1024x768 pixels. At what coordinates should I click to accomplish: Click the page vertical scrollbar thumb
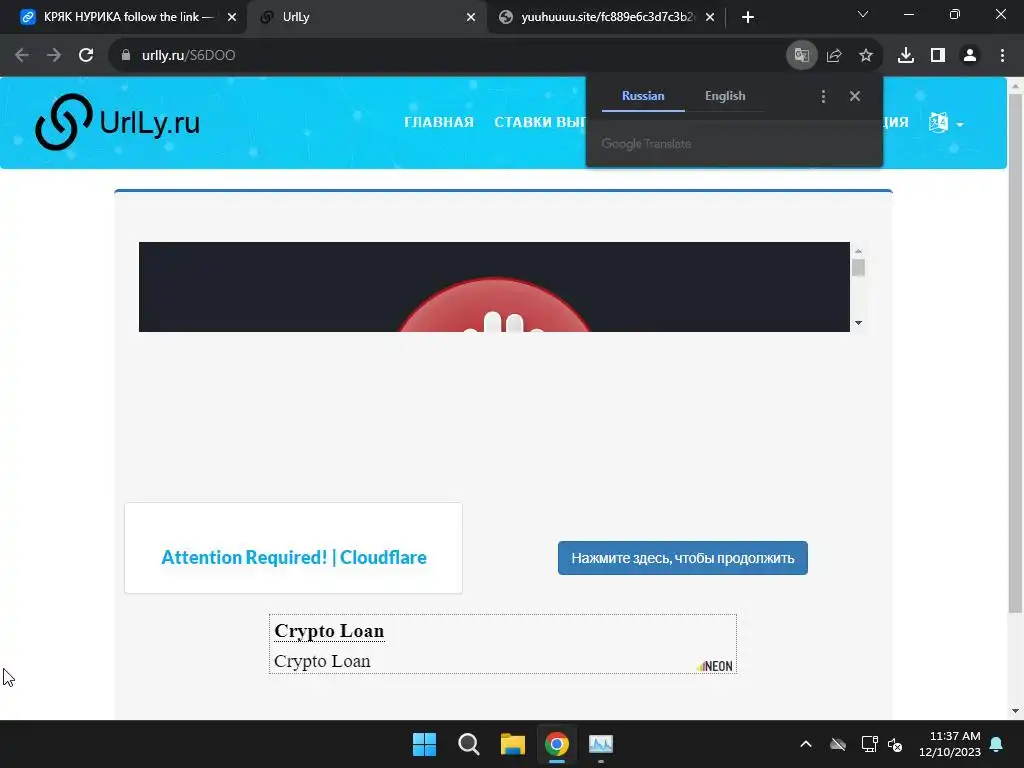[x=1015, y=353]
